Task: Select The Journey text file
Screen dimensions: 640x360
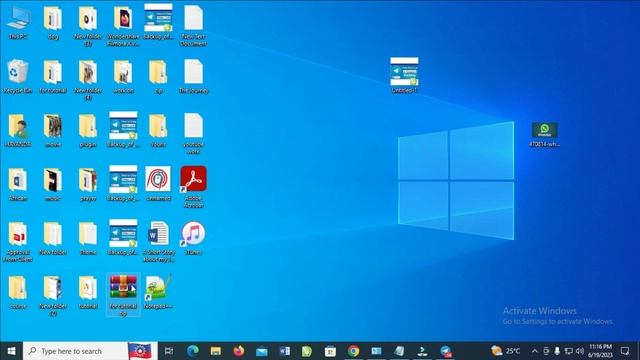Action: click(x=193, y=77)
